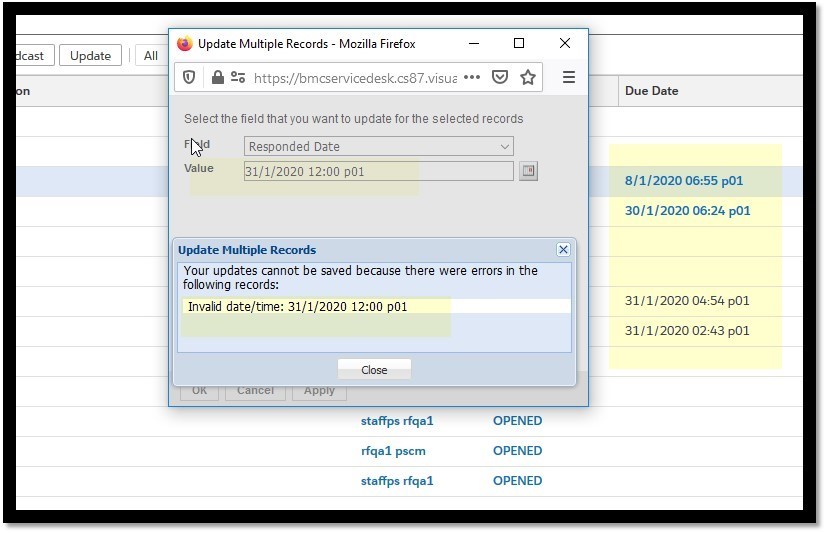Bookmark this page with star icon
Viewport: 826px width, 533px height.
(528, 77)
